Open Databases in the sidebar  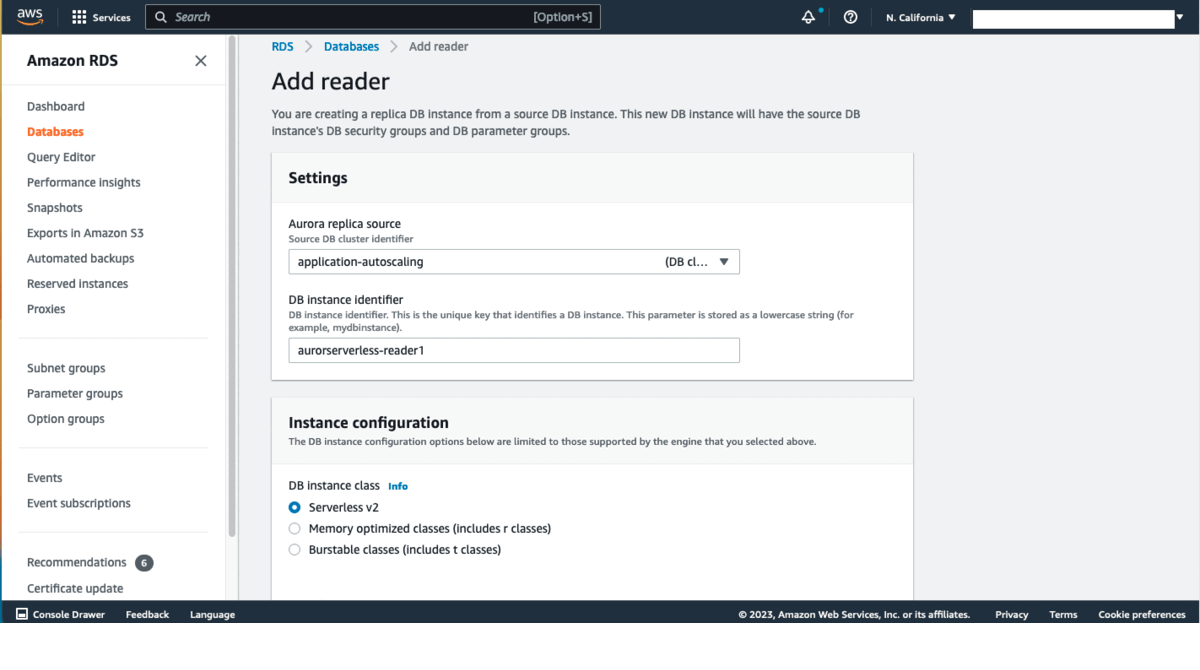coord(55,131)
